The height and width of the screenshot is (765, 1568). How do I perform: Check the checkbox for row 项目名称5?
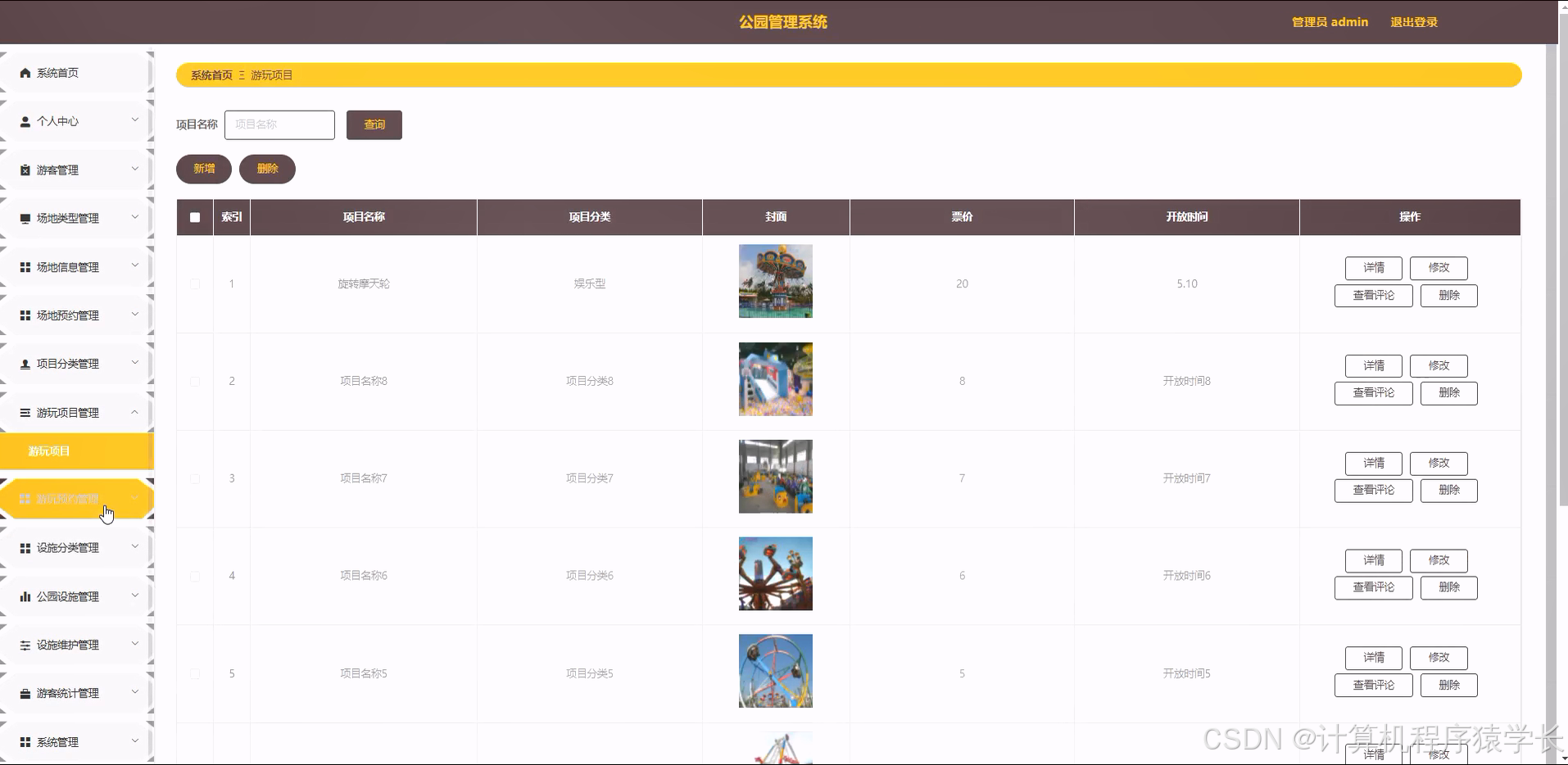point(195,673)
